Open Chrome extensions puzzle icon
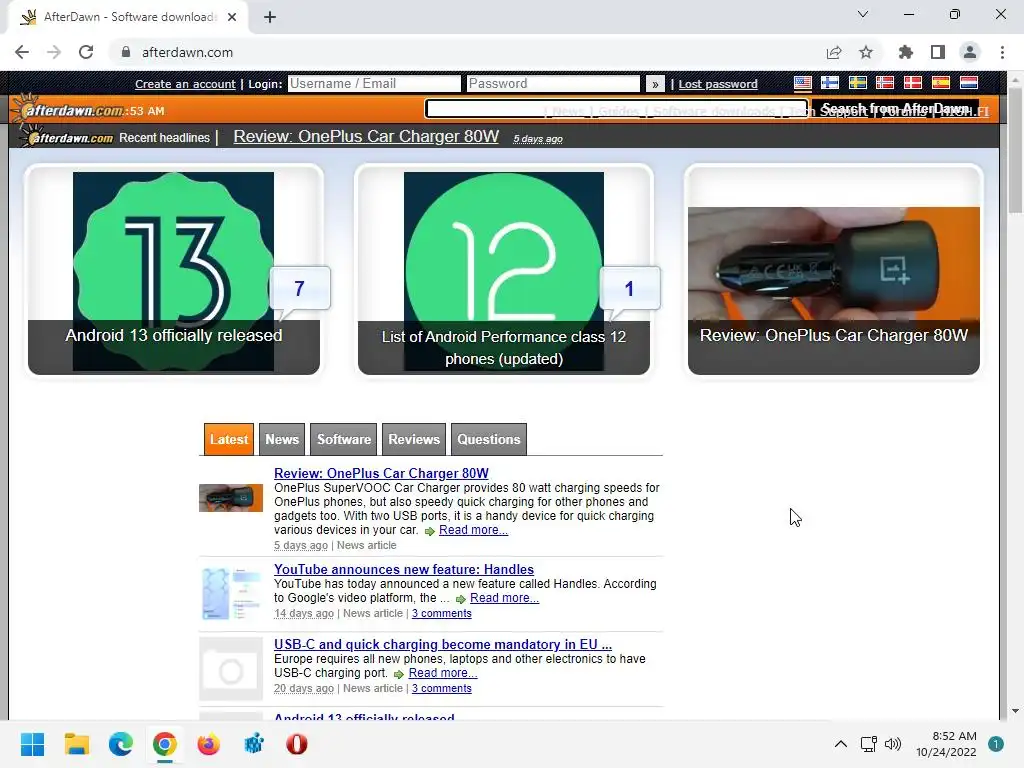Image resolution: width=1024 pixels, height=768 pixels. 906,52
